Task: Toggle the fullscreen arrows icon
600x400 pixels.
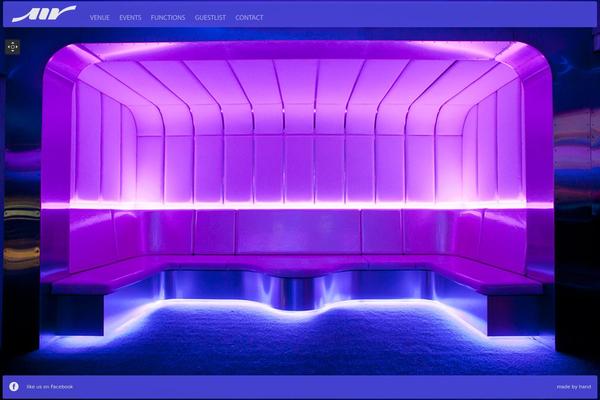Action: [13, 47]
